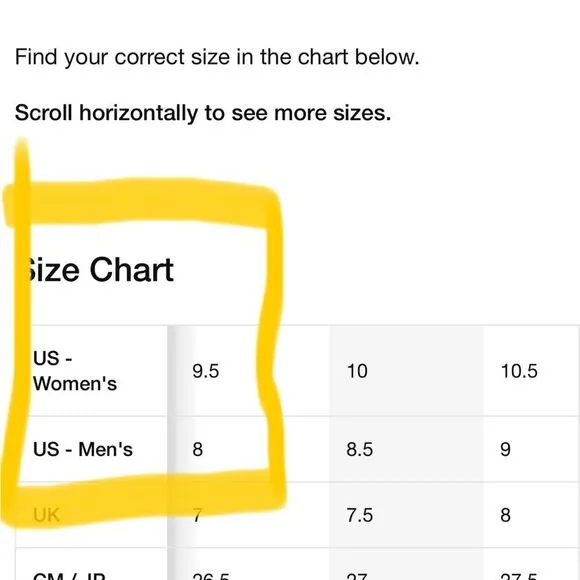Click 'Scroll horizontally to see more sizes' text
Image resolution: width=580 pixels, height=580 pixels.
[203, 113]
